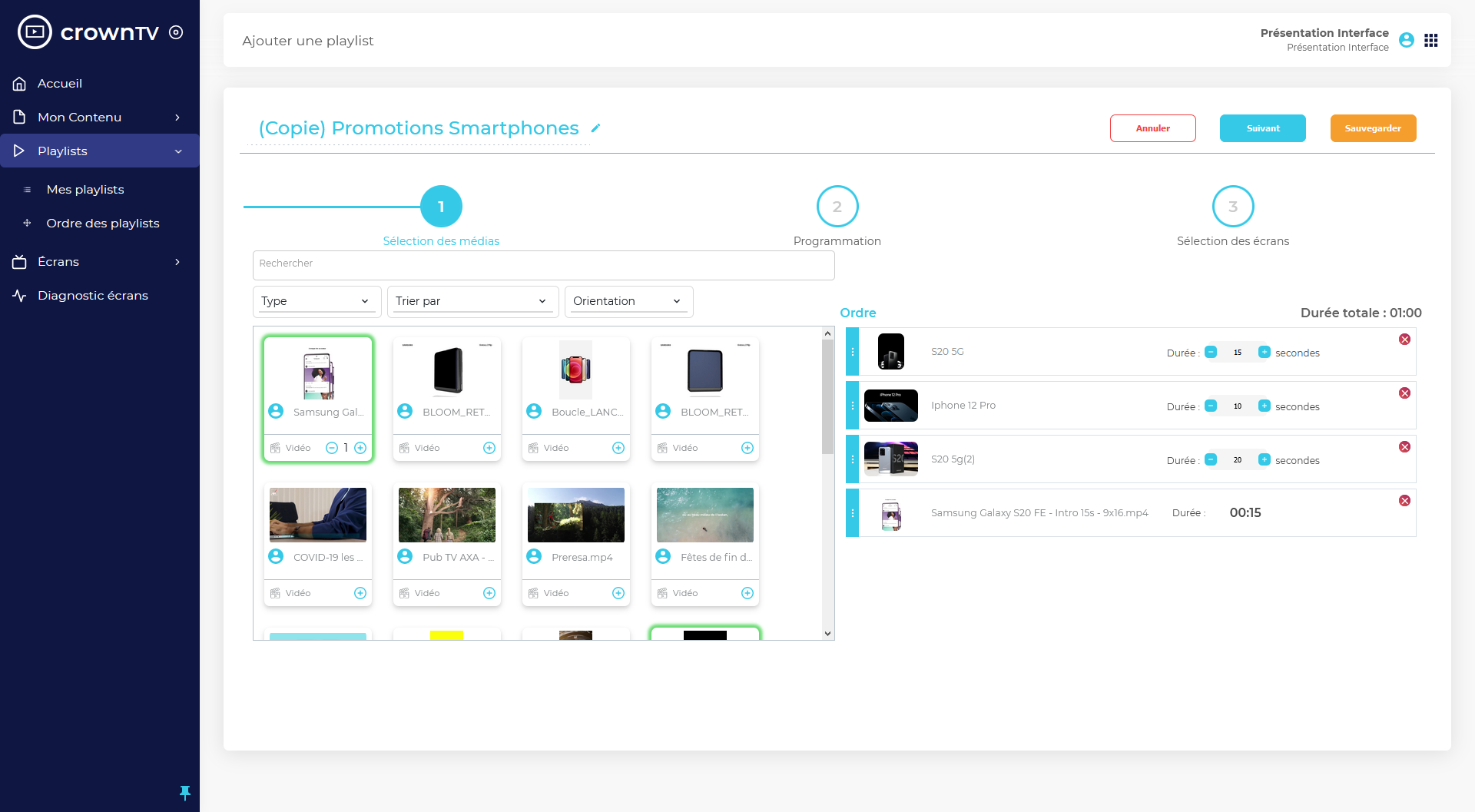Add another Samsung Gal... video copy
Image resolution: width=1475 pixels, height=812 pixels.
coord(360,448)
